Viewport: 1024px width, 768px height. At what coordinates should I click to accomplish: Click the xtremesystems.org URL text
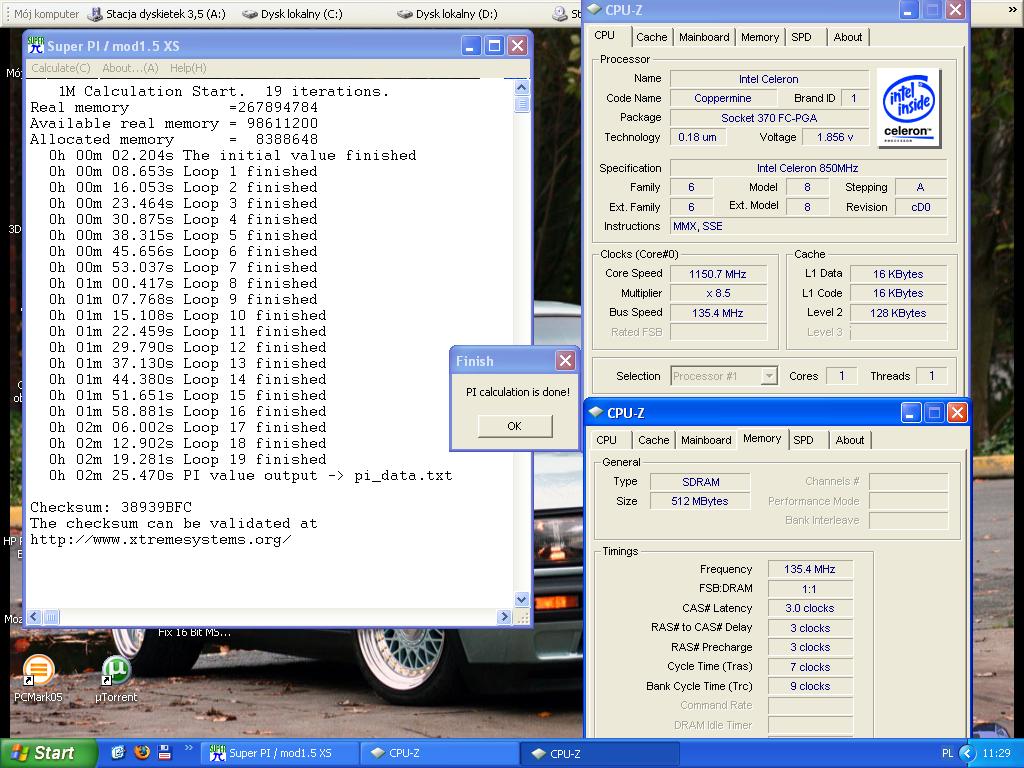point(161,539)
